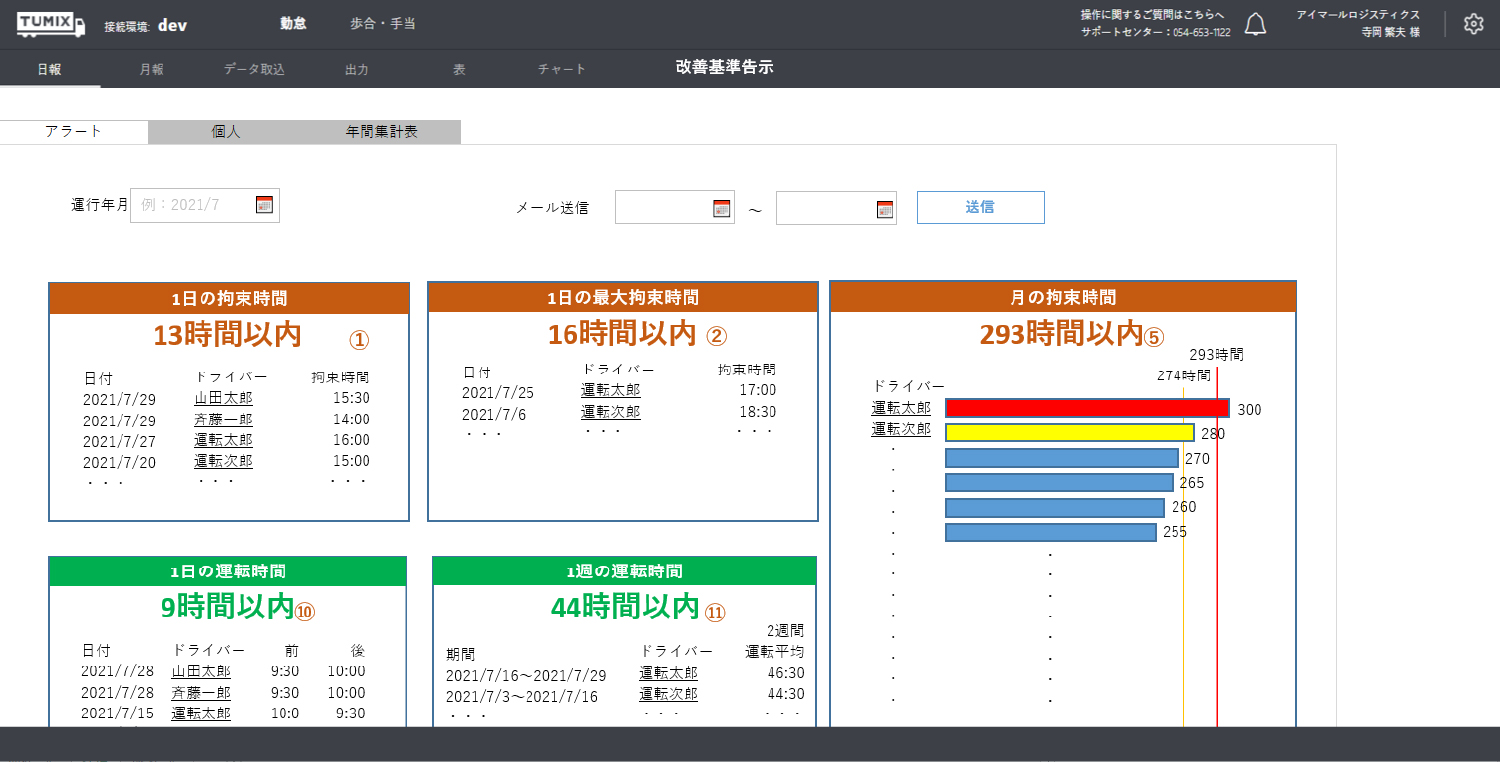
Task: Open calendar for mail send start date
Action: tap(721, 208)
